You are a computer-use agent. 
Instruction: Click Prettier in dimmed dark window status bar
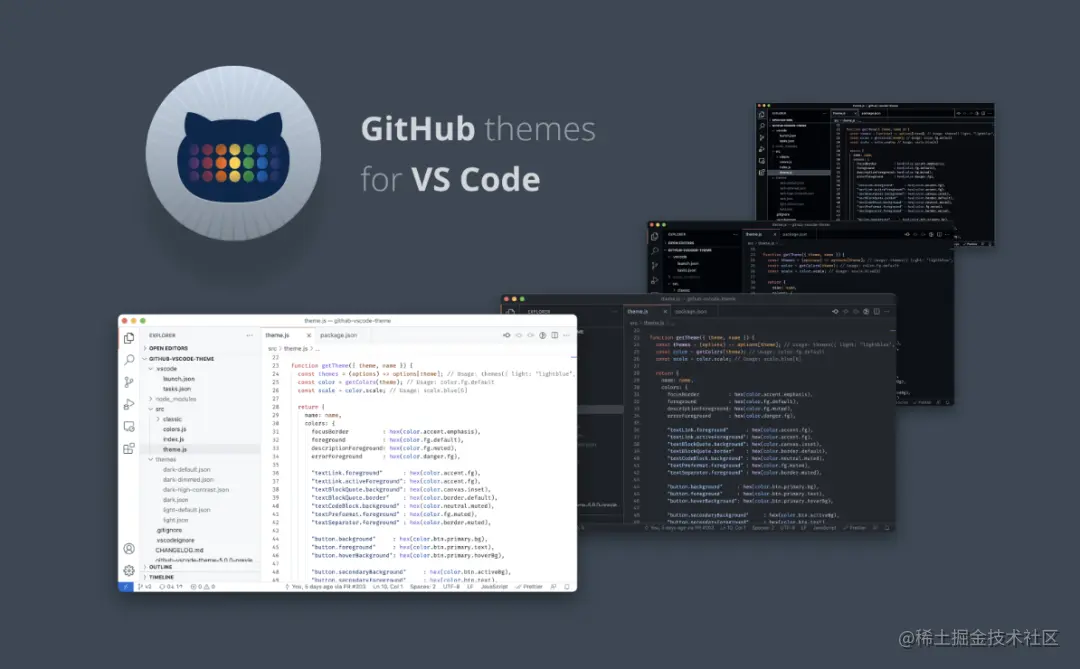click(854, 528)
